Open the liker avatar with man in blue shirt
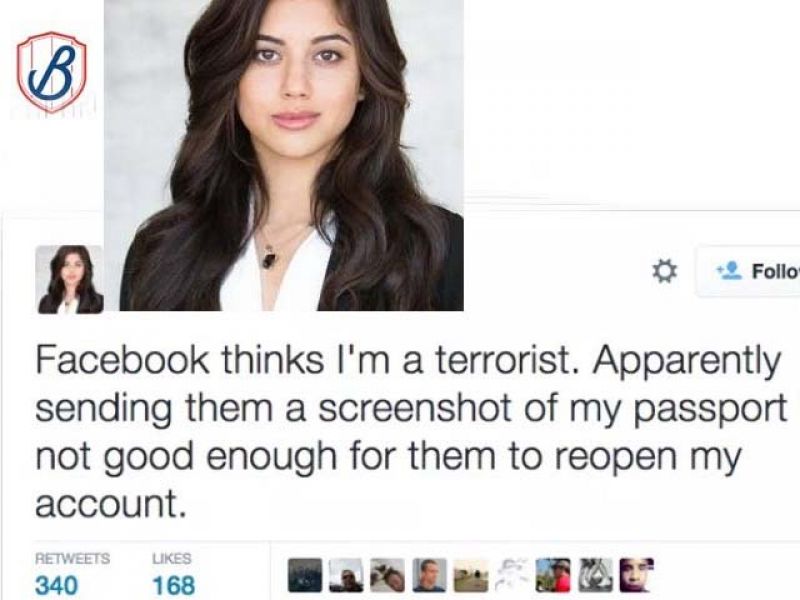The image size is (800, 600). [x=430, y=575]
